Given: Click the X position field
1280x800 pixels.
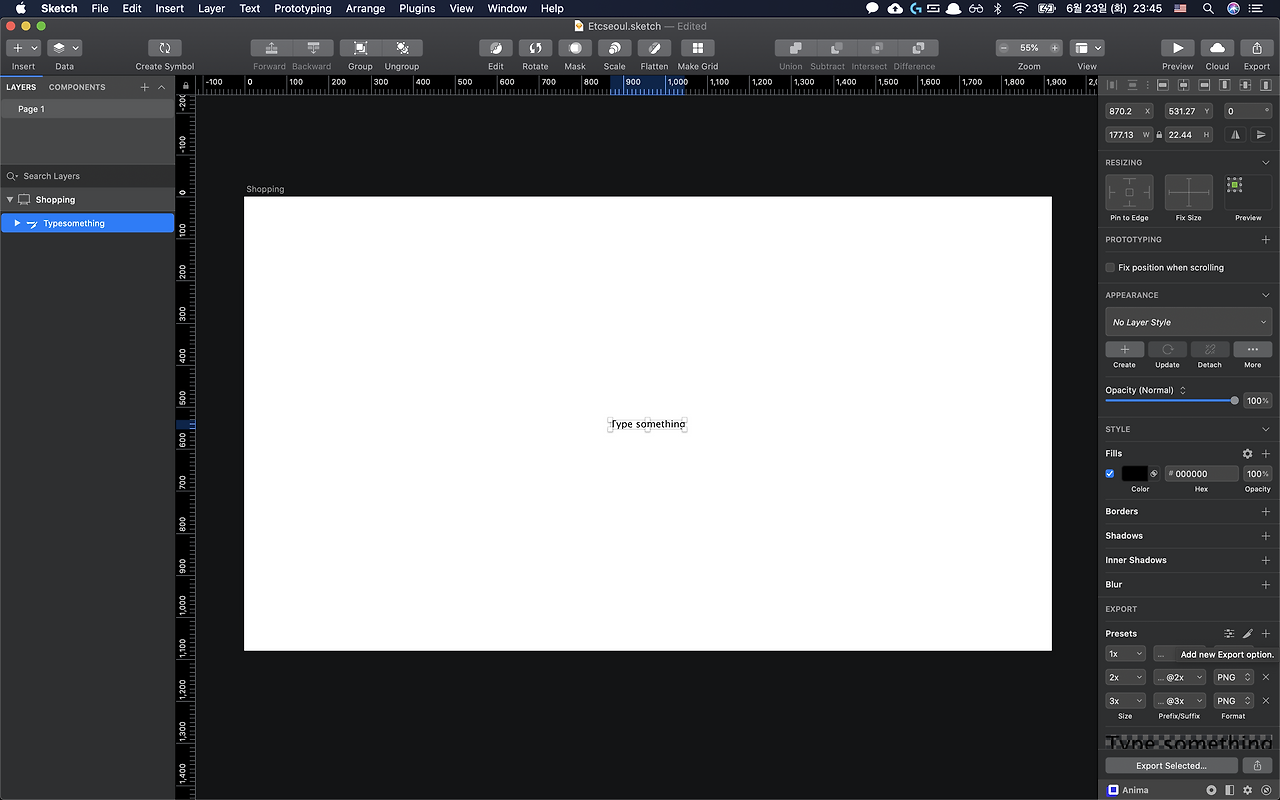Looking at the screenshot, I should click(x=1129, y=111).
